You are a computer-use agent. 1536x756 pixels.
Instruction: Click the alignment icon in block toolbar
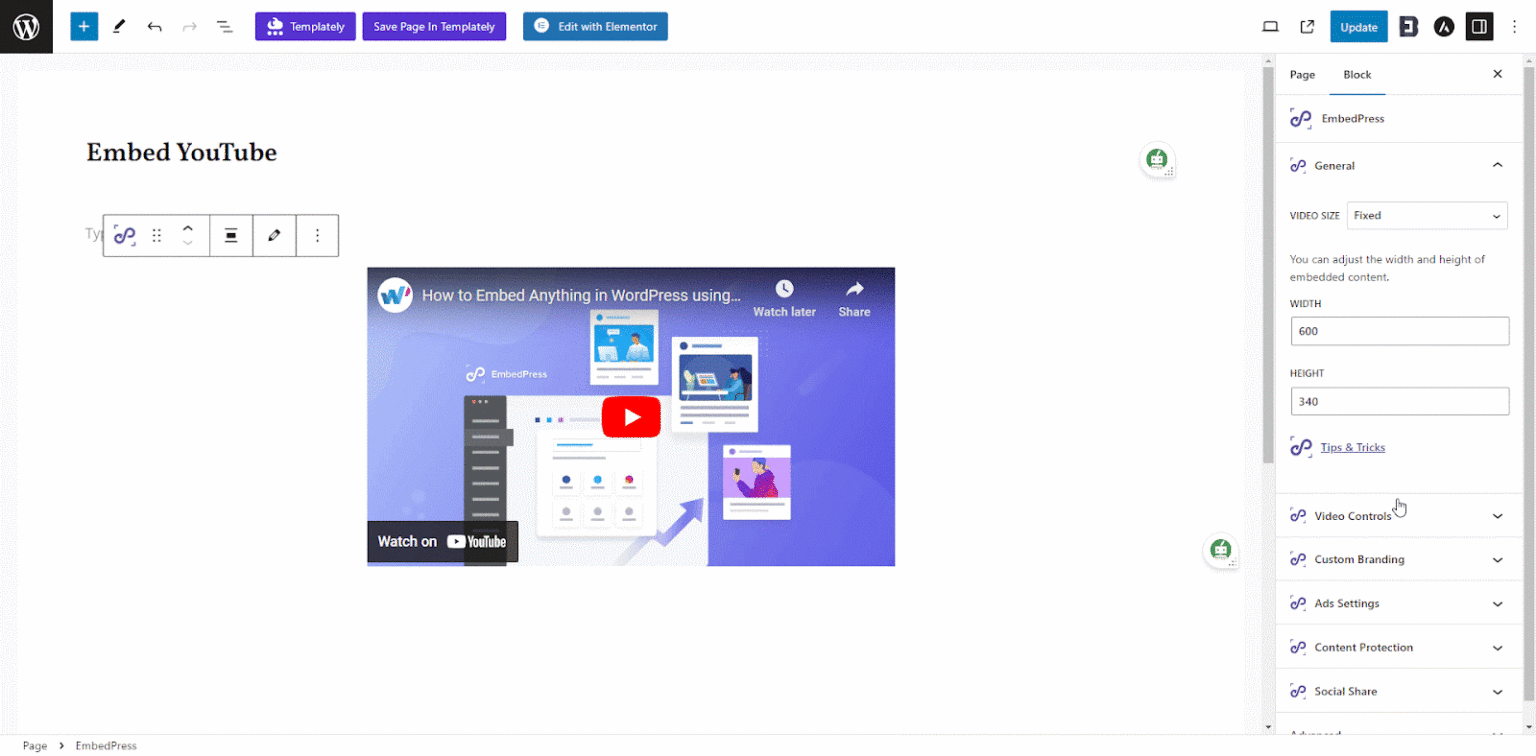click(231, 235)
